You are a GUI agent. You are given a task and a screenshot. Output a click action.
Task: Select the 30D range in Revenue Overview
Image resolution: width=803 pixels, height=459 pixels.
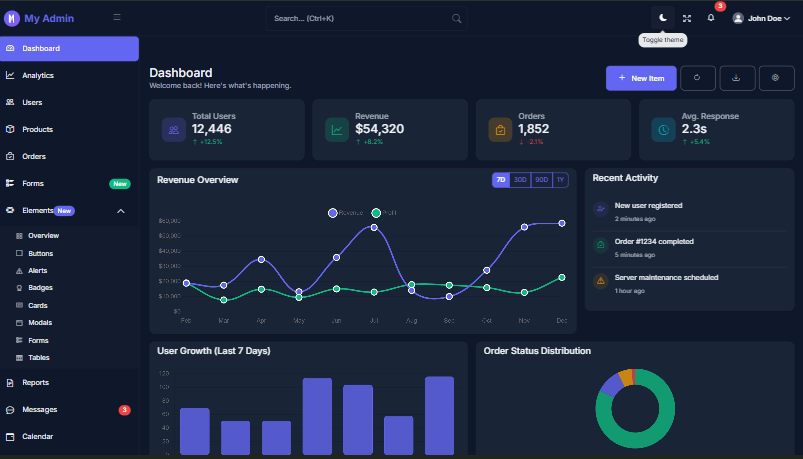(519, 180)
